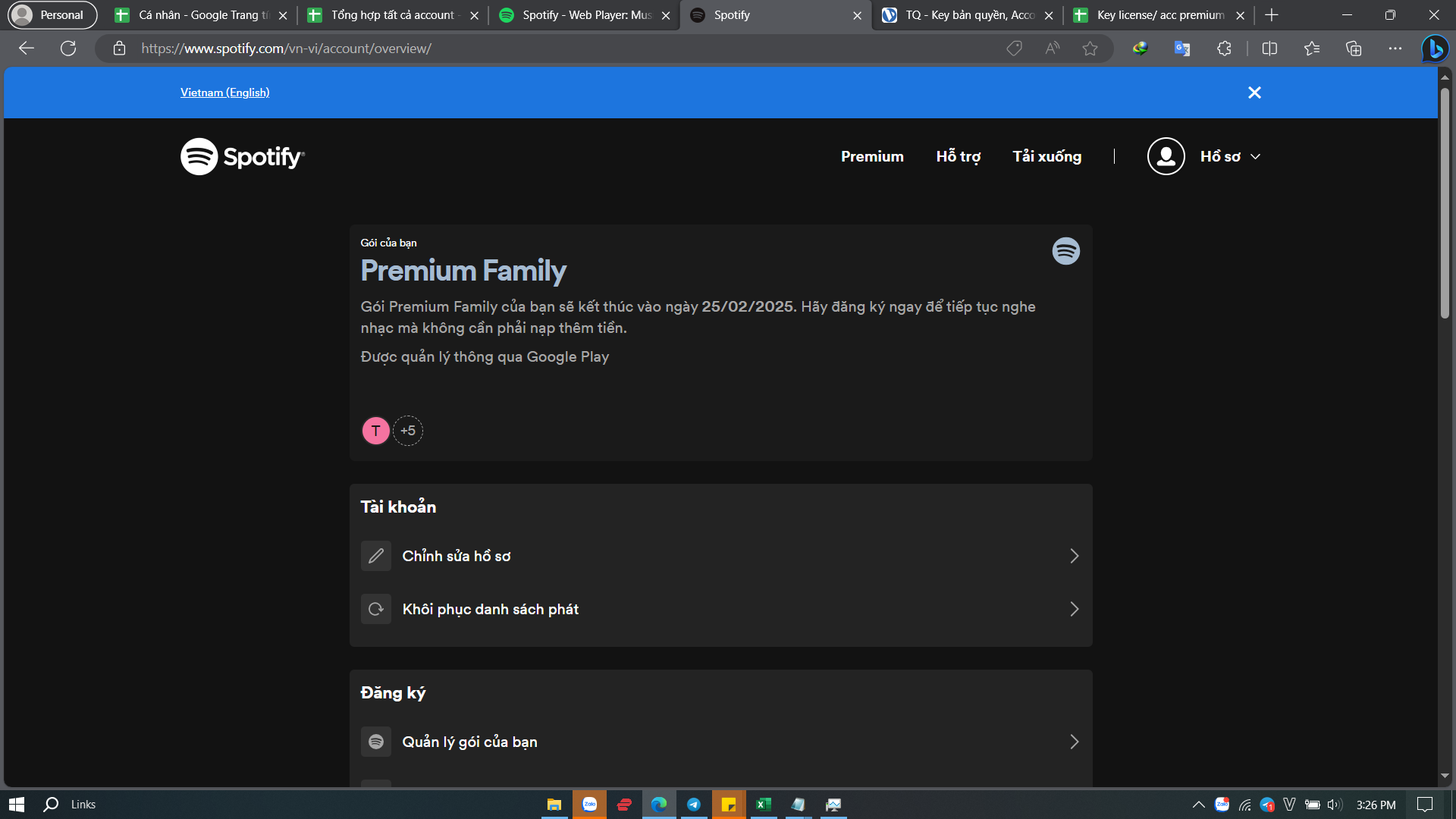Image resolution: width=1456 pixels, height=819 pixels.
Task: Click the Vietnam (English) language link
Action: (x=225, y=93)
